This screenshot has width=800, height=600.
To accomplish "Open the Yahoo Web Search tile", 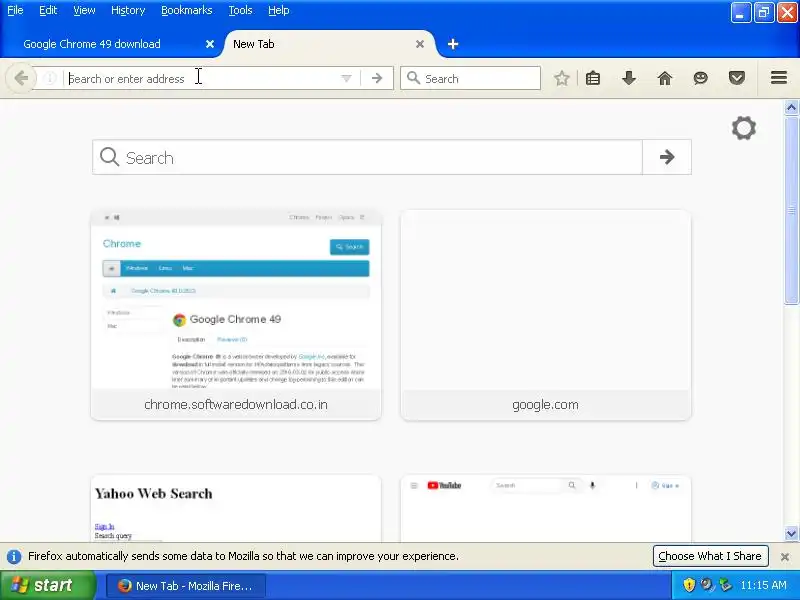I will pyautogui.click(x=236, y=509).
